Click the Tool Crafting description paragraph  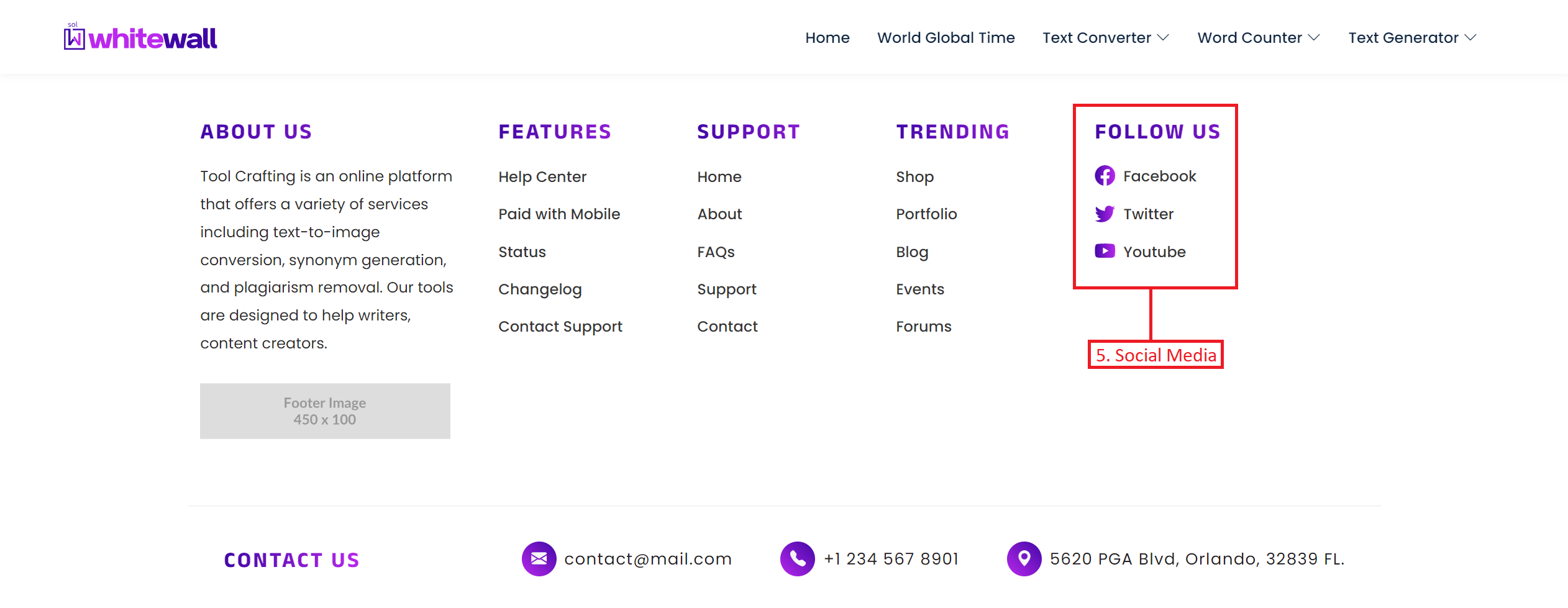pyautogui.click(x=327, y=260)
